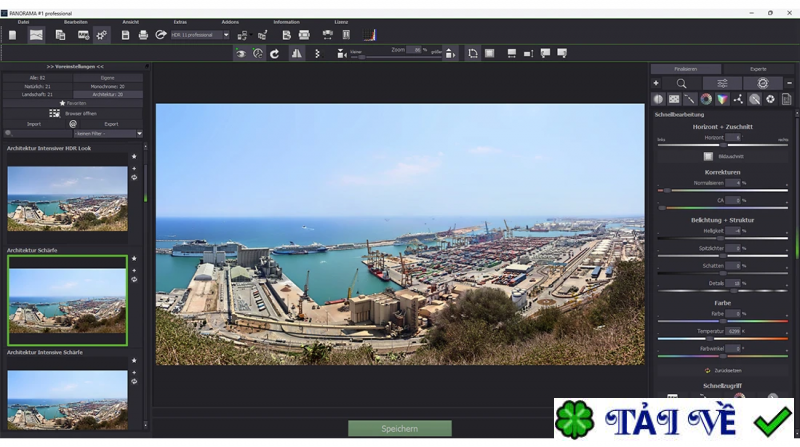Image resolution: width=800 pixels, height=447 pixels.
Task: Click the bold B icon in toolbar
Action: [286, 35]
